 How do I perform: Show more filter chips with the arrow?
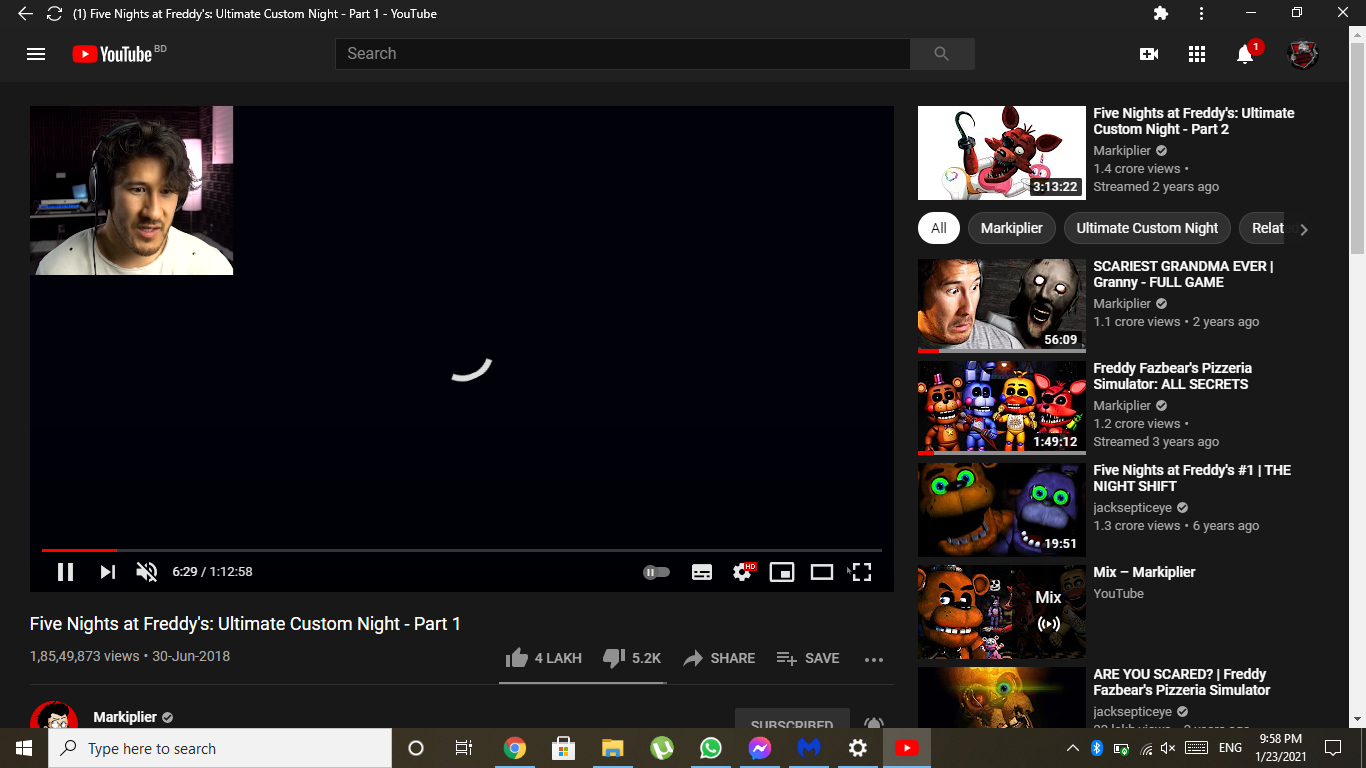pos(1303,229)
